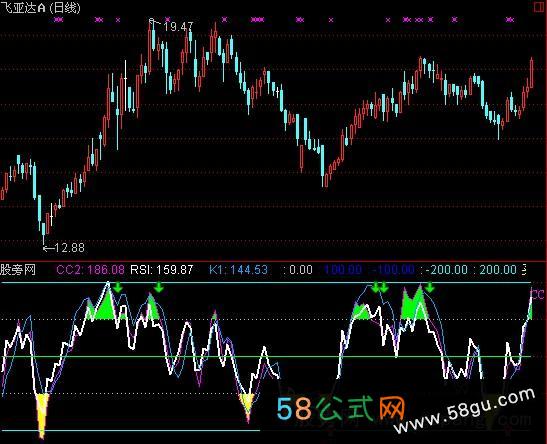Select the 19.47 high price label
The width and height of the screenshot is (547, 444).
coord(178,27)
